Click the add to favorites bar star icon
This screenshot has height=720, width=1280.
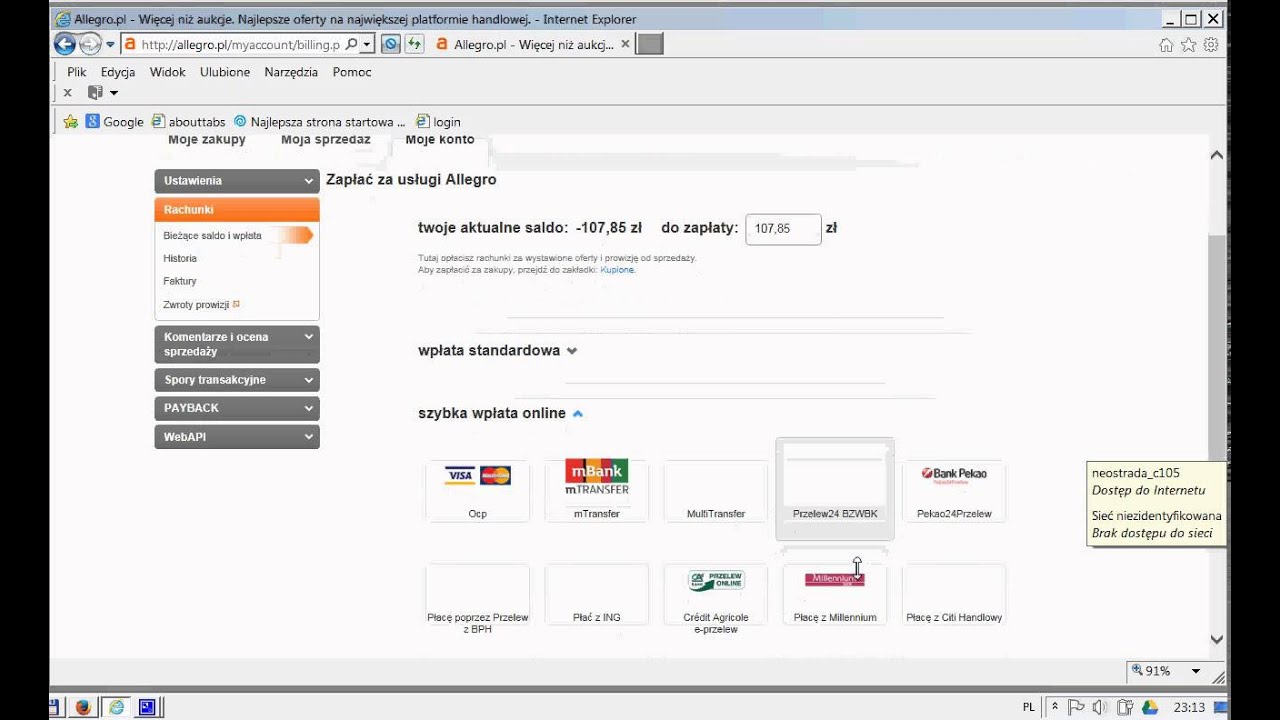click(x=70, y=121)
